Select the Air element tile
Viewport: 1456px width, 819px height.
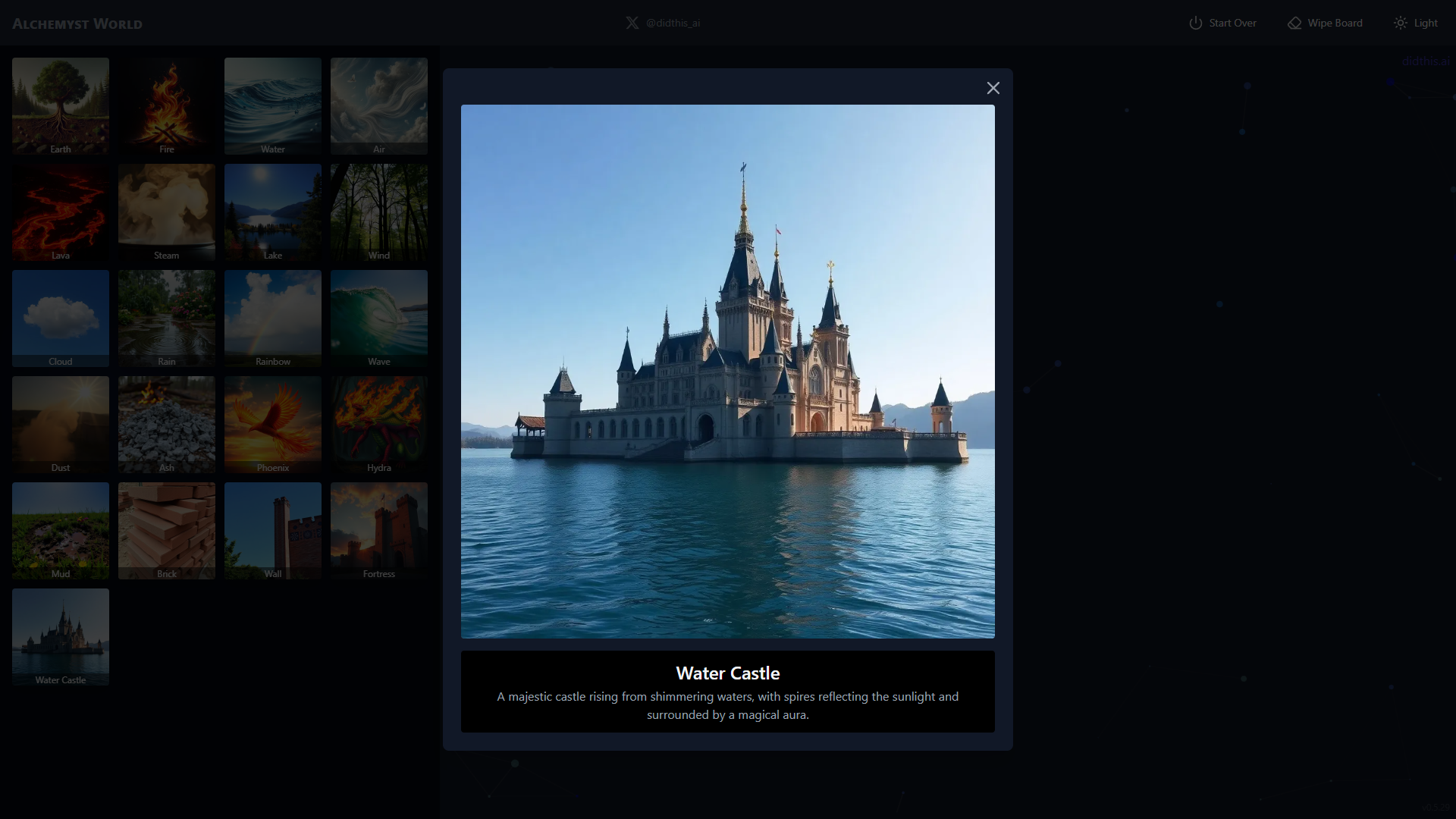click(379, 106)
